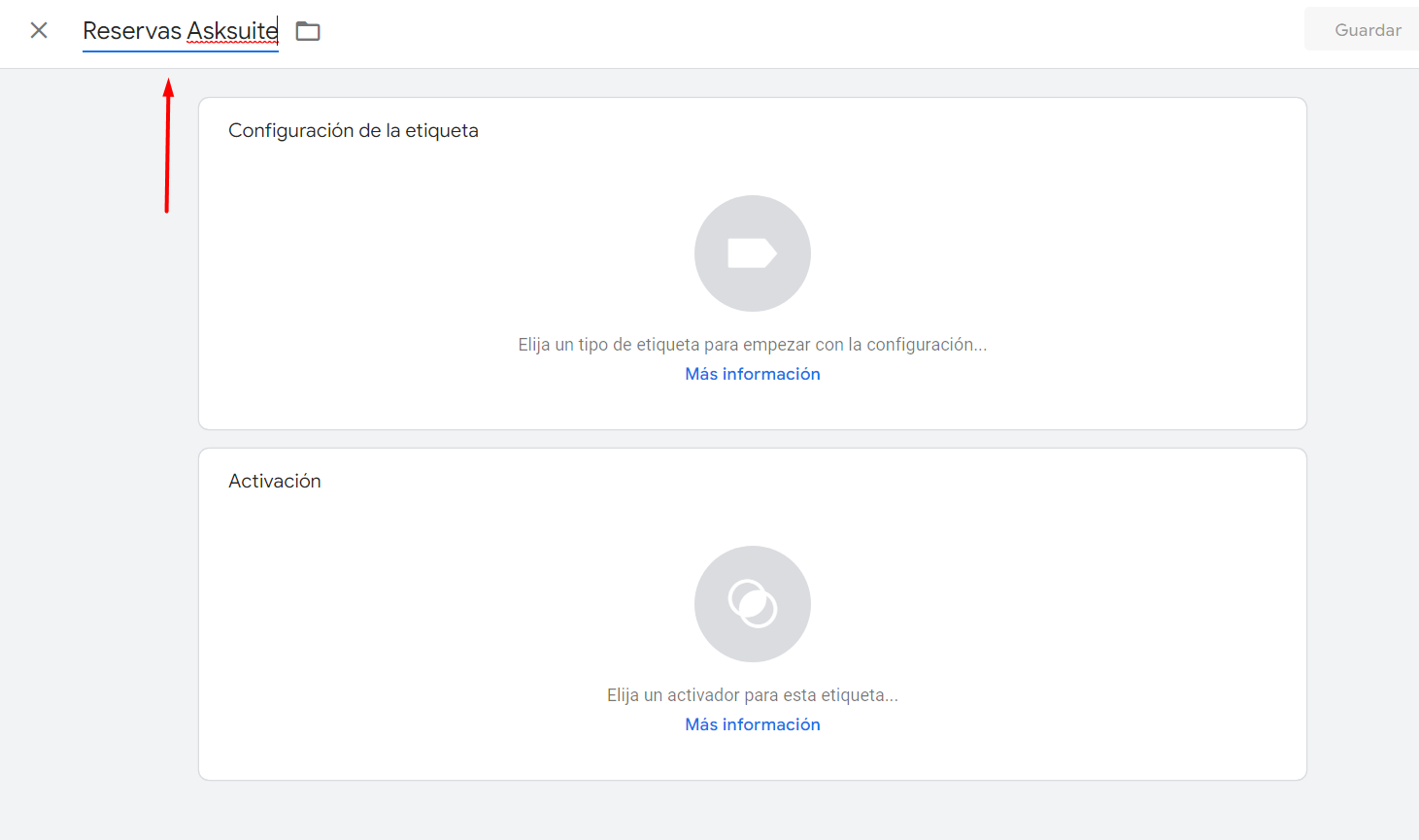The height and width of the screenshot is (840, 1419).
Task: Select the gray tag-type icon circle
Action: [753, 253]
